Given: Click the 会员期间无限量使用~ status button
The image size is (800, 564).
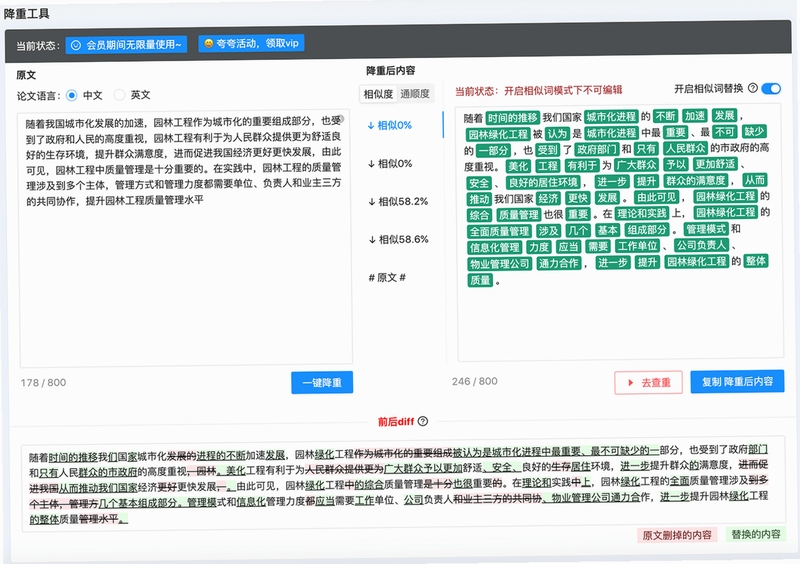Looking at the screenshot, I should click(x=126, y=45).
